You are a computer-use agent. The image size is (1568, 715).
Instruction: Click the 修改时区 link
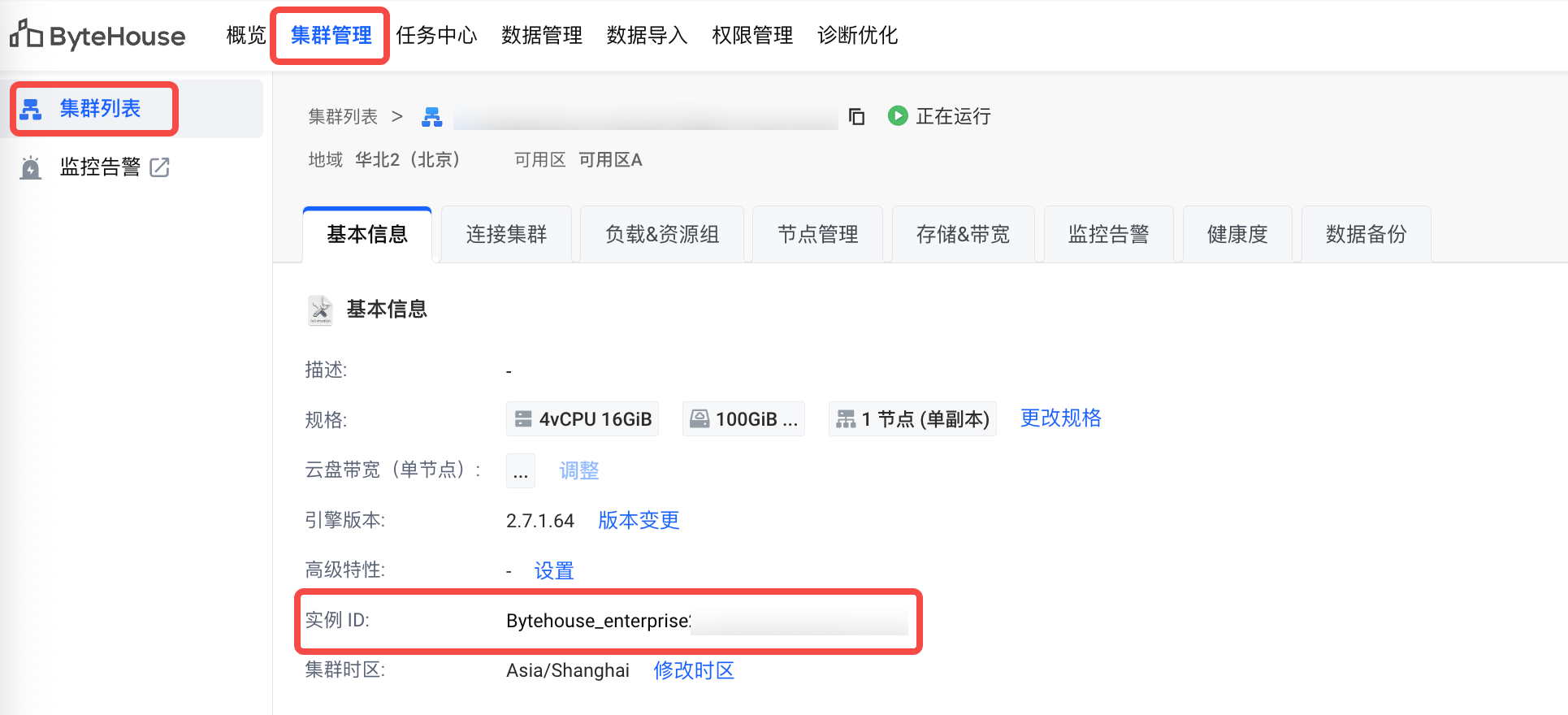click(x=694, y=670)
